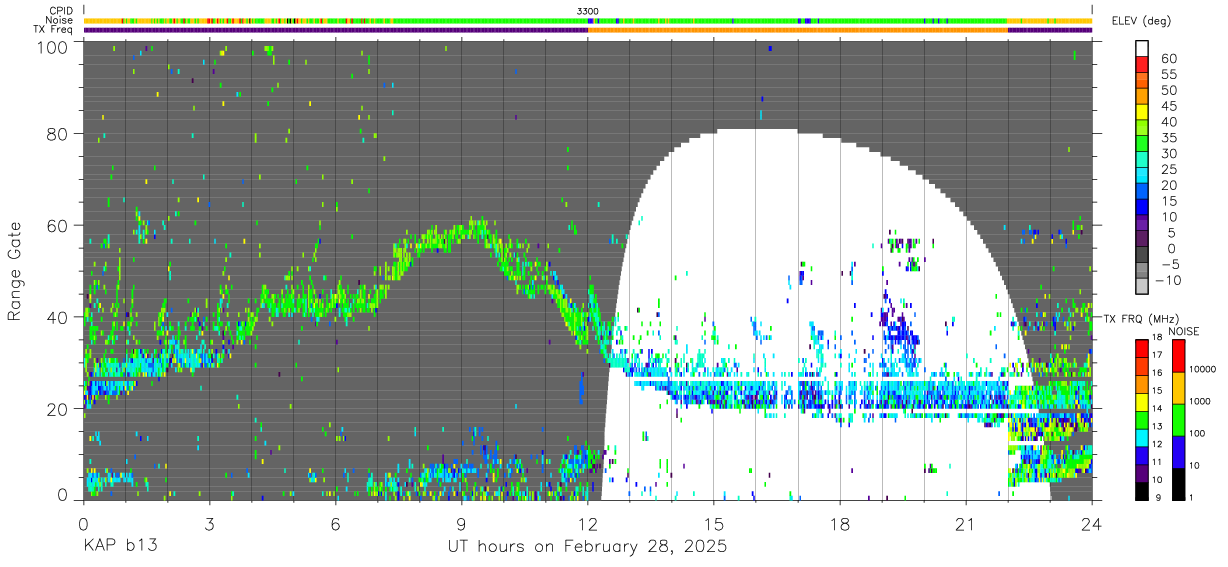Image resolution: width=1228 pixels, height=567 pixels.
Task: Pick the red segment of the ELEV color bar
Action: click(1142, 65)
